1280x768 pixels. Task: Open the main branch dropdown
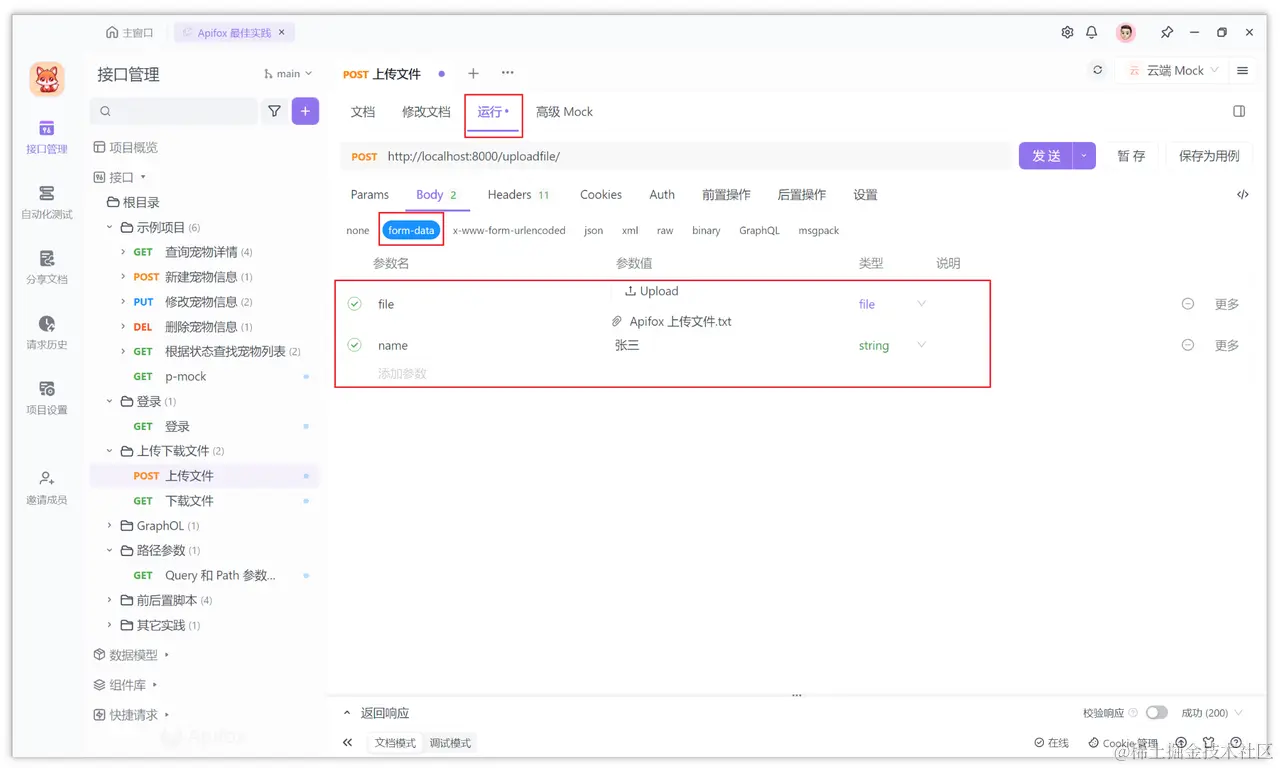[288, 73]
